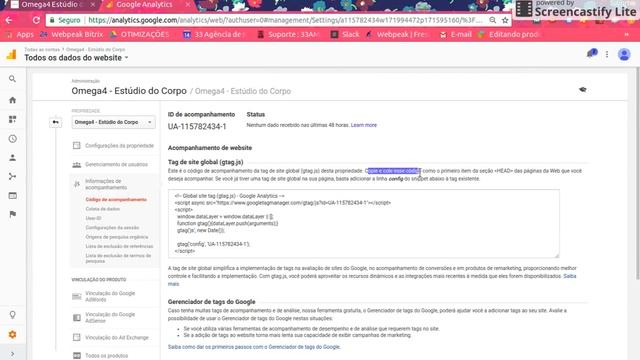Screen dimensions: 640x360
Task: Click inside the gtag.js code text box
Action: (x=363, y=223)
